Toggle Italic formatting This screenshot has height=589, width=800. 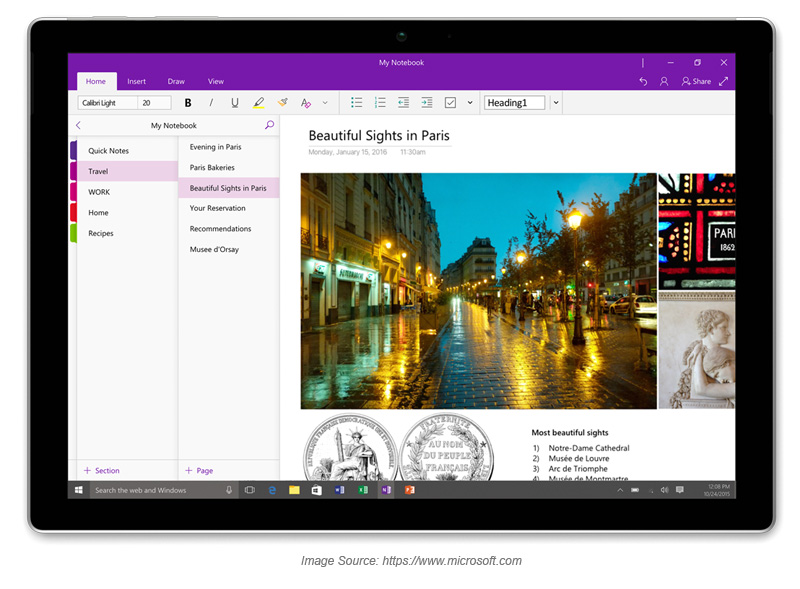coord(211,103)
